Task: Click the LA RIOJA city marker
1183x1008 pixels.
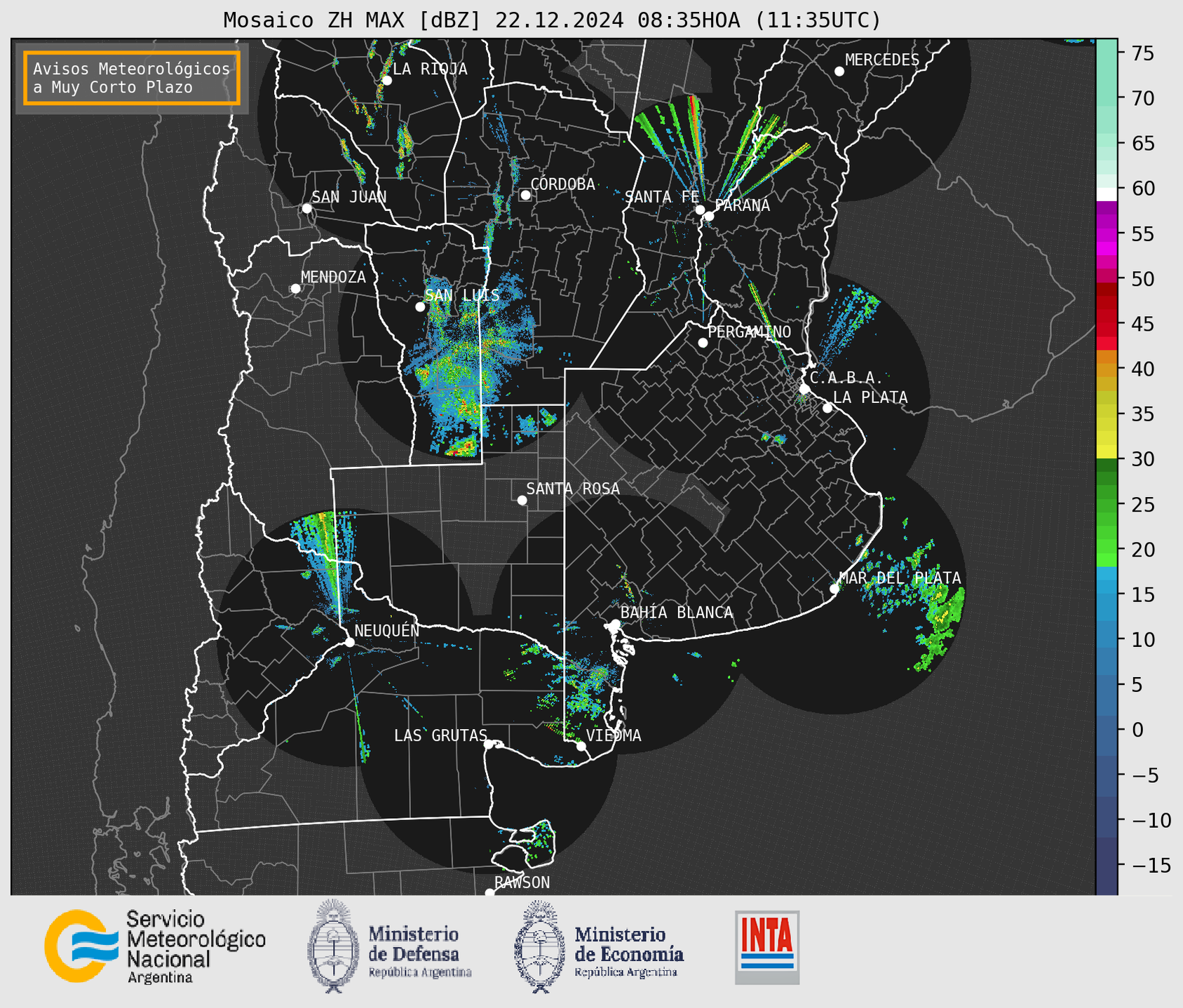Action: point(386,81)
